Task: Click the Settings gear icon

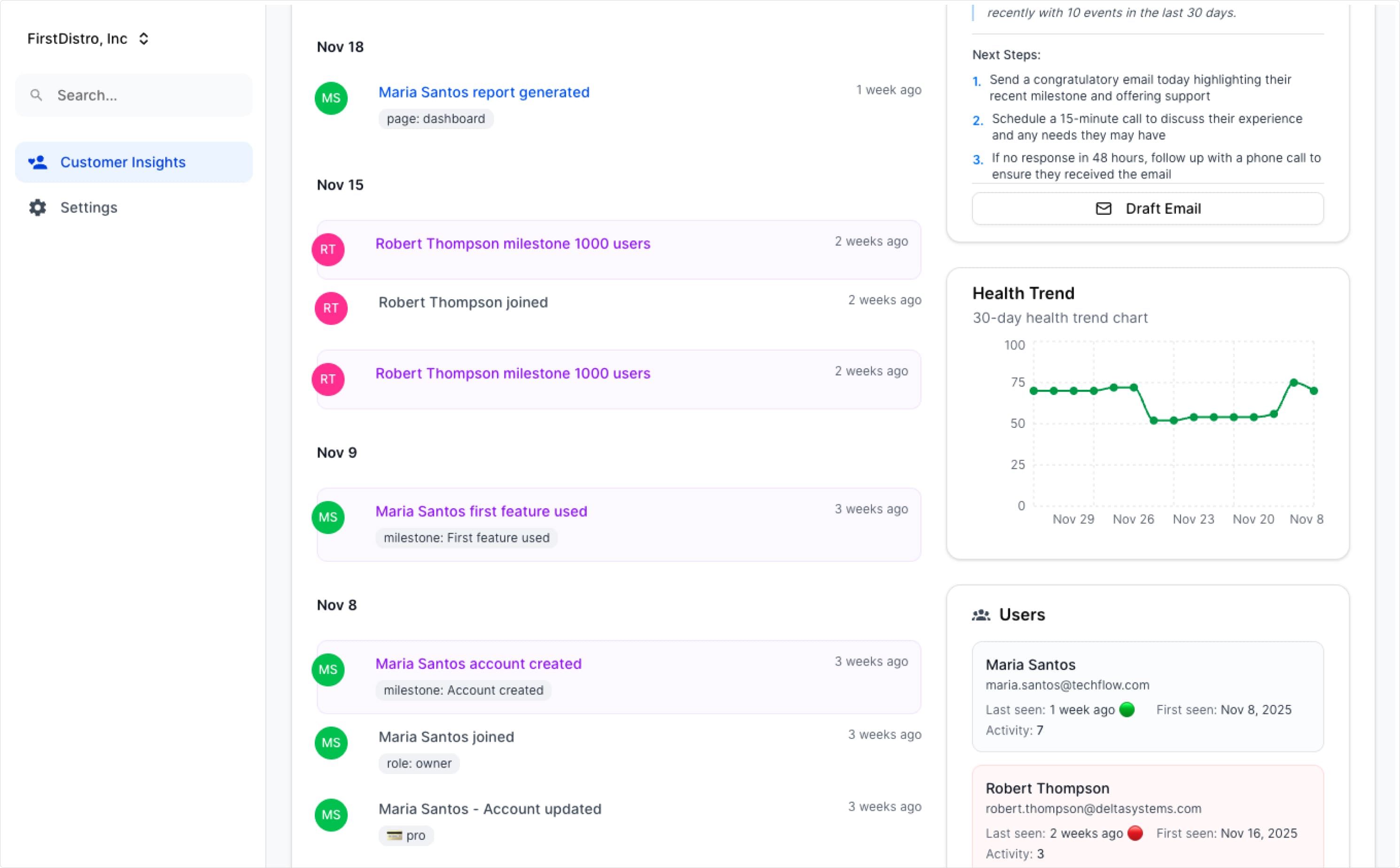Action: pyautogui.click(x=38, y=207)
